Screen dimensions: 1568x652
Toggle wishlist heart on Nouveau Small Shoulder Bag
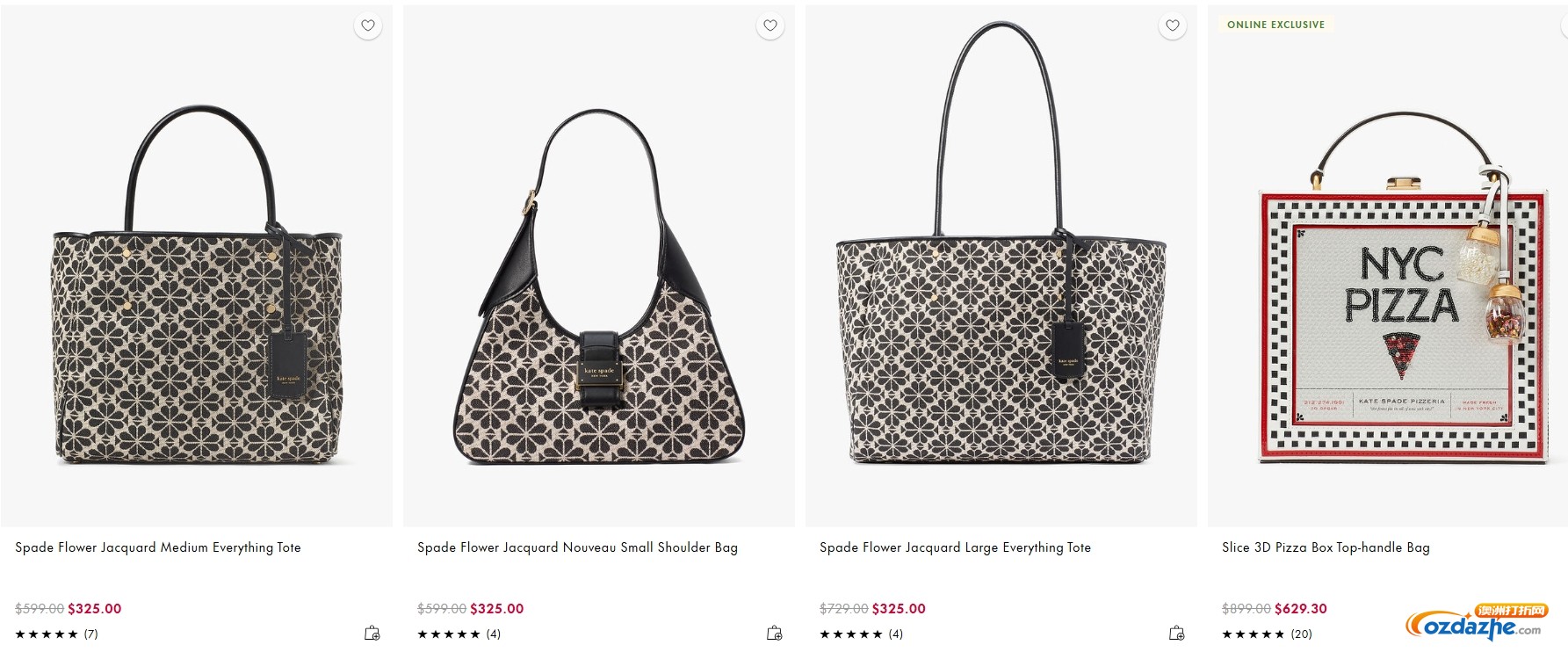770,25
